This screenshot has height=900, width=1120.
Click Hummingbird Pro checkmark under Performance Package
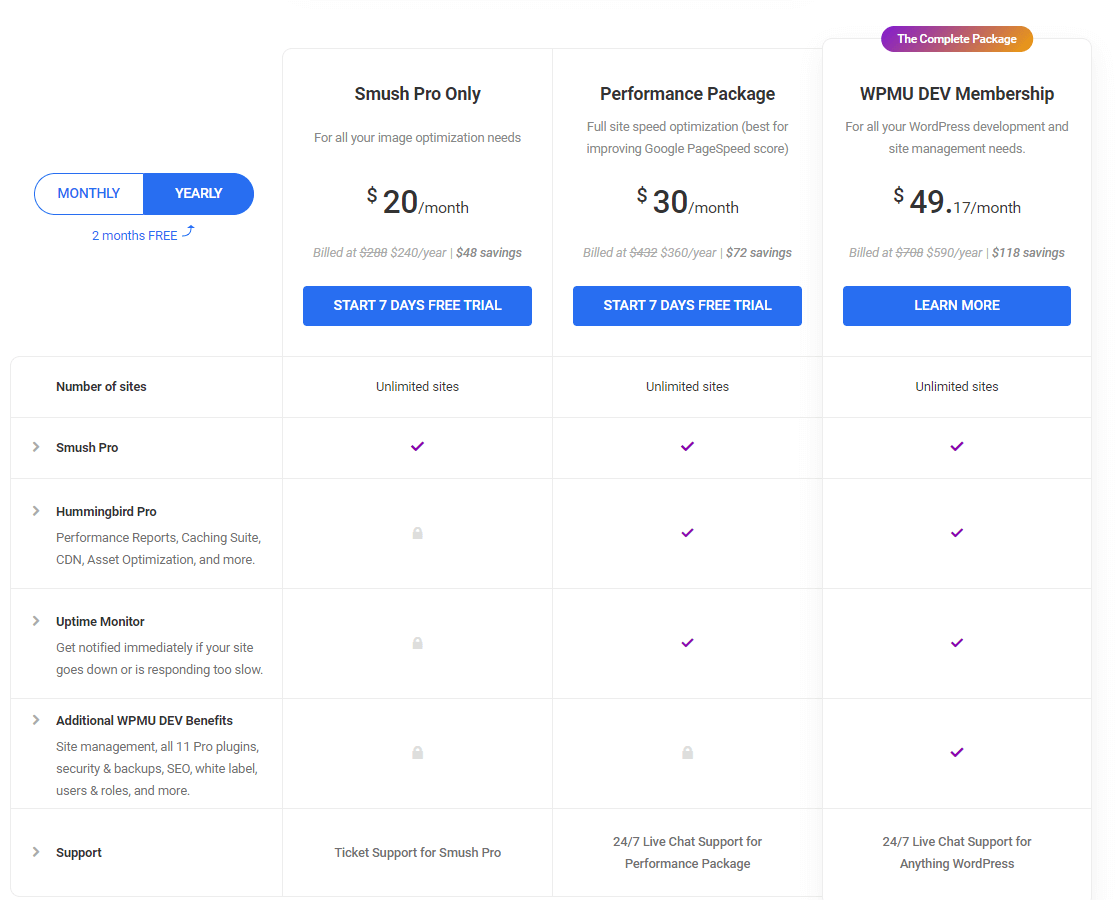687,533
